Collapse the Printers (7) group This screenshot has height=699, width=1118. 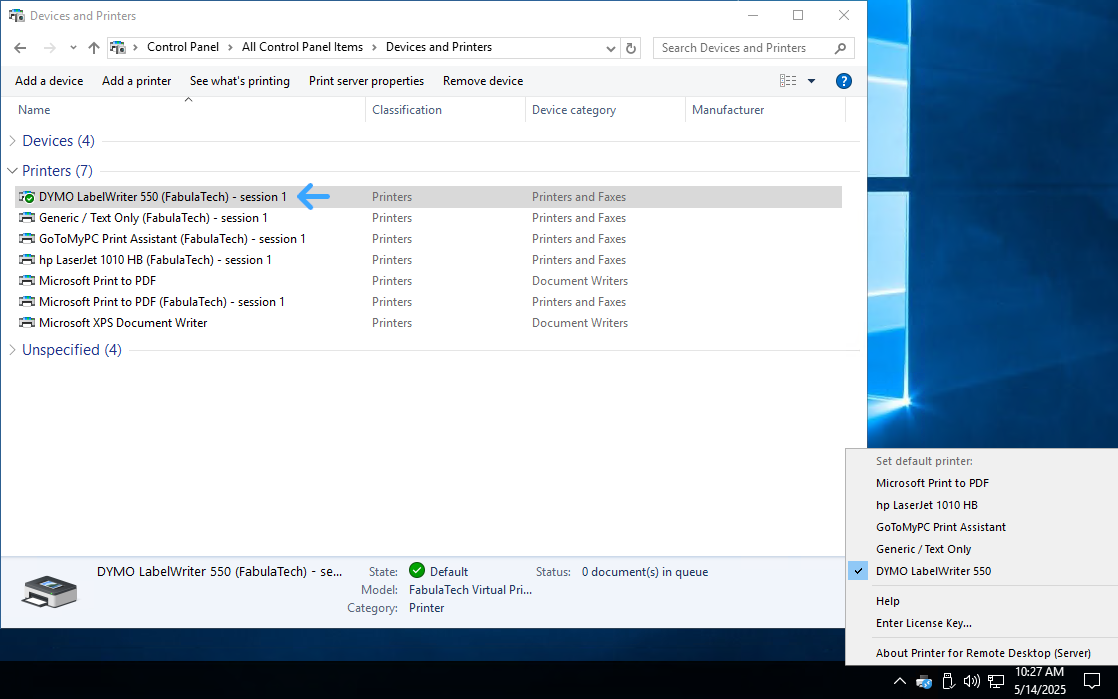12,170
